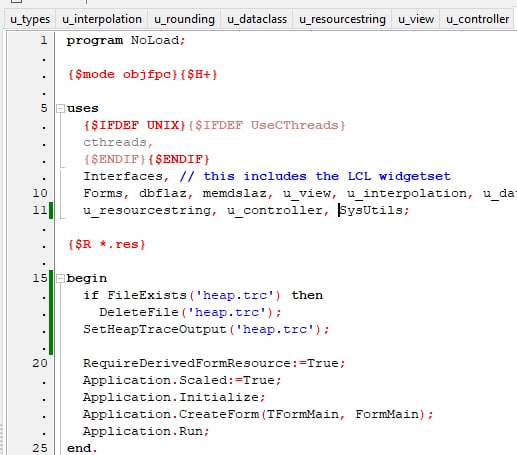Click 'FormMain' argument in the CreateForm call
517x455 pixels.
387,414
